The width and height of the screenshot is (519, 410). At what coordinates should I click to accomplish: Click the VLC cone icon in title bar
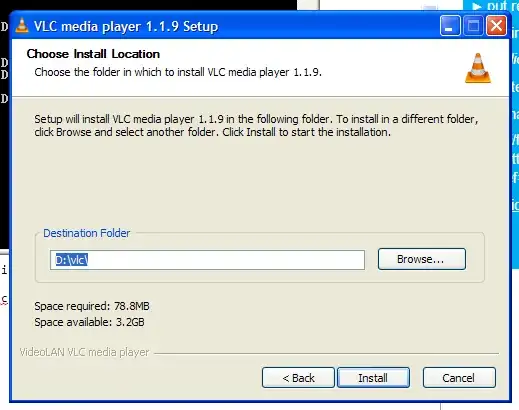coord(22,26)
